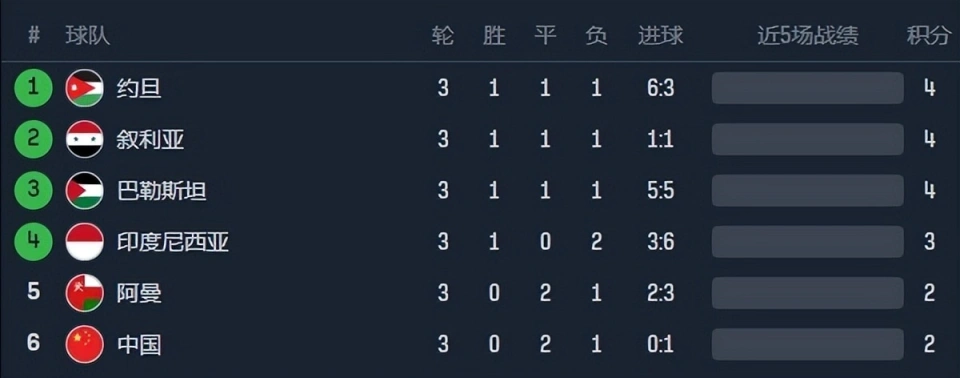Click the Oman flag icon
Image resolution: width=960 pixels, height=378 pixels.
tap(84, 293)
